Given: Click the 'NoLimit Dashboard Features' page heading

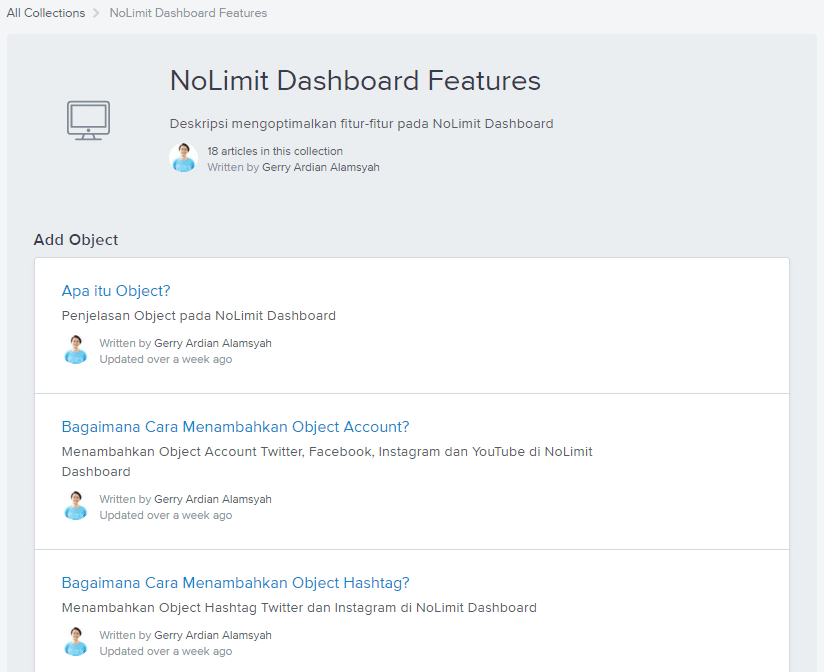Looking at the screenshot, I should pos(355,80).
